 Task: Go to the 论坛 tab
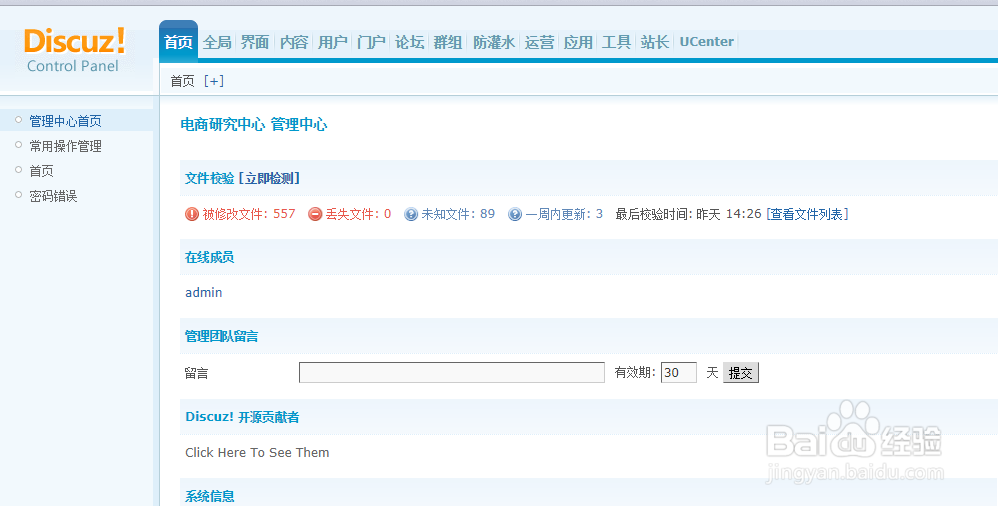pos(409,42)
